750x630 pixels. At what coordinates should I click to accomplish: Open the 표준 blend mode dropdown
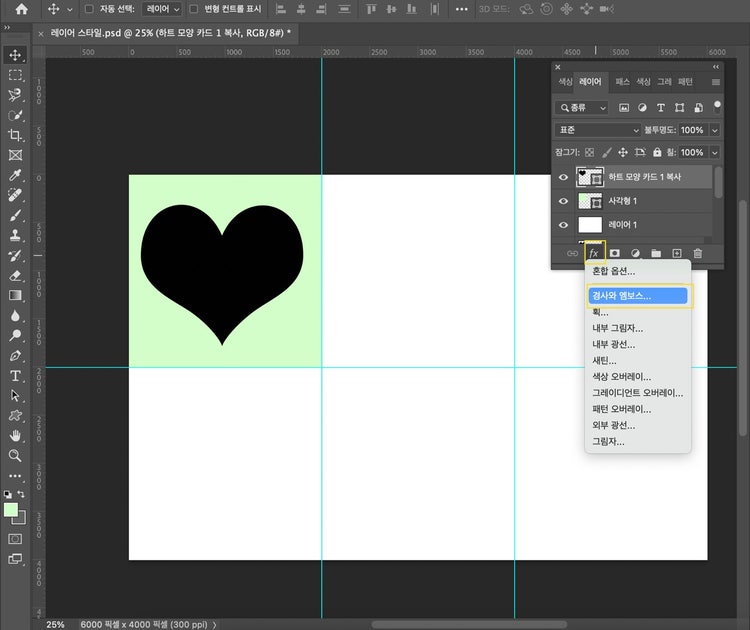point(598,130)
